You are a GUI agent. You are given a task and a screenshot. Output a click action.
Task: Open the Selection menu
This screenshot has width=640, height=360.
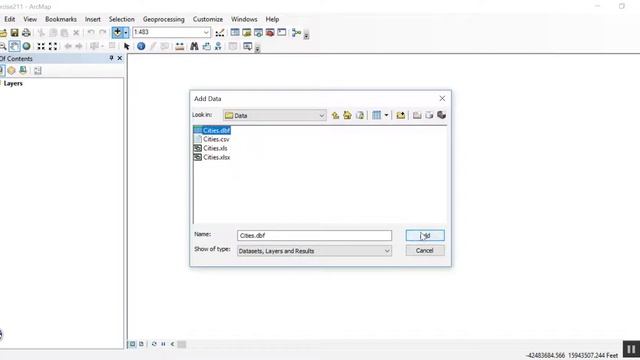(x=122, y=19)
